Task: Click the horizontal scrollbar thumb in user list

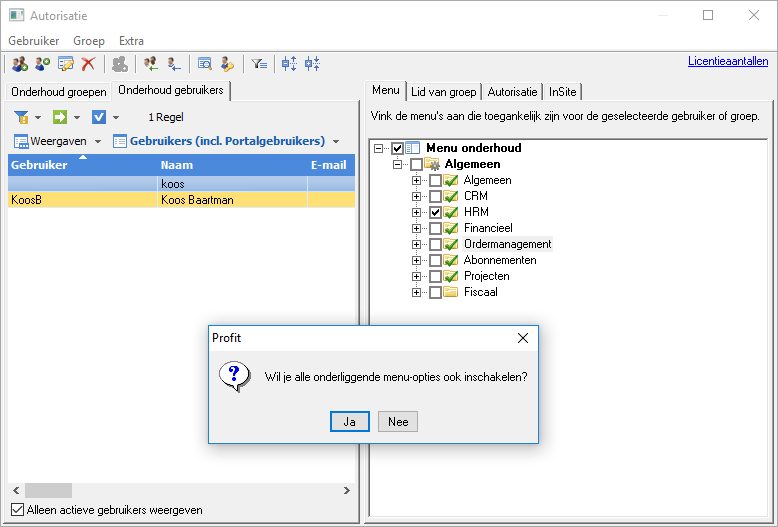Action: (49, 490)
